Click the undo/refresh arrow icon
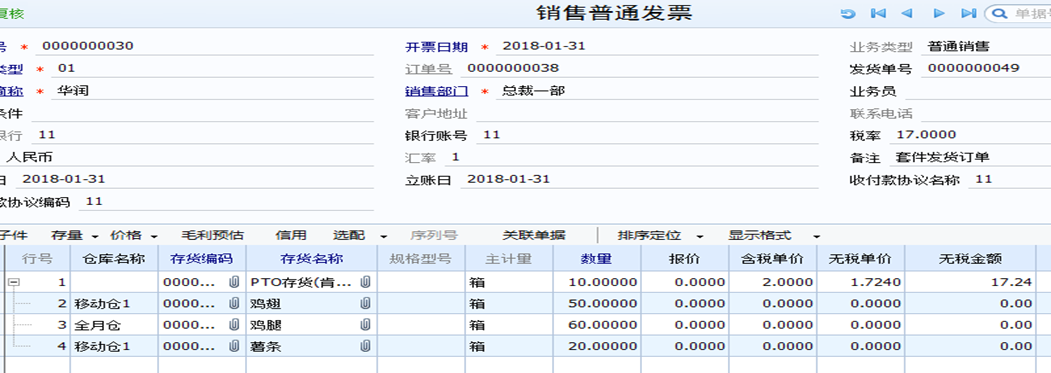Screen dimensions: 1051x373 (849, 13)
